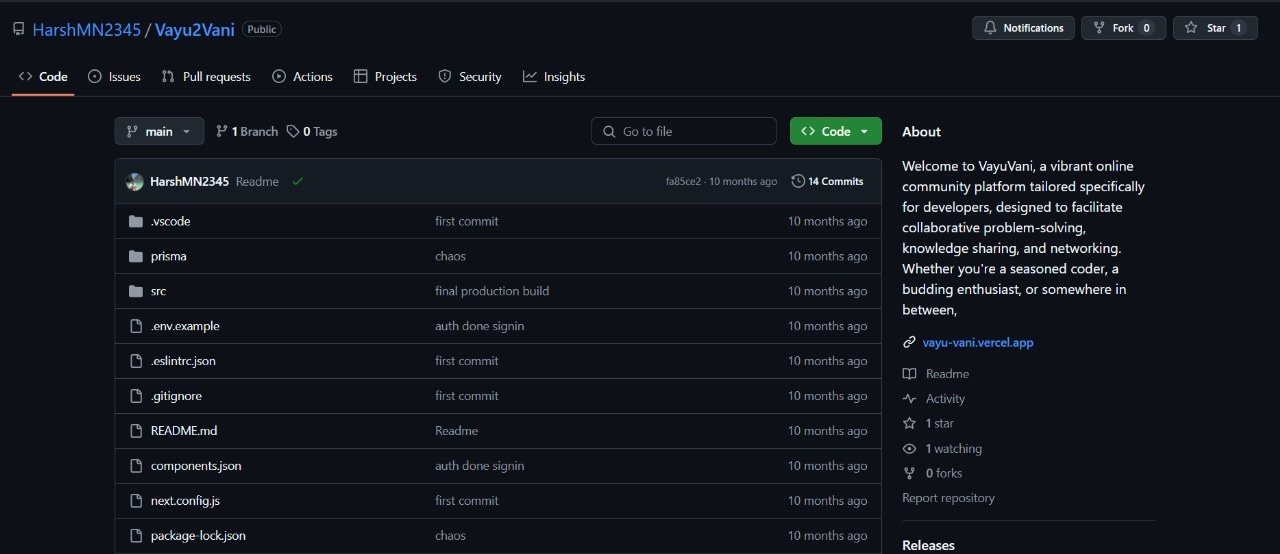This screenshot has height=554, width=1280.
Task: Open the .env.example file
Action: coord(185,326)
